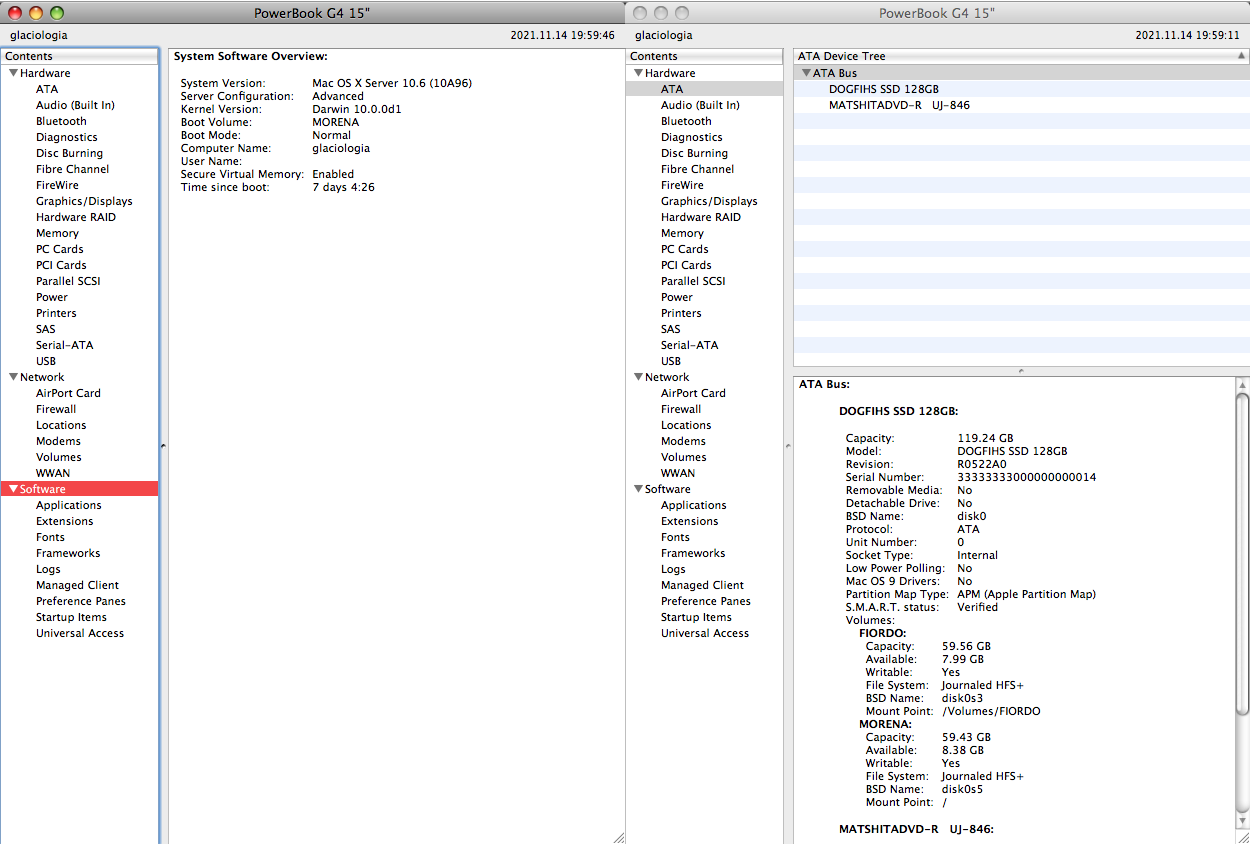Click the ATA details pane scrollbar

click(1242, 554)
